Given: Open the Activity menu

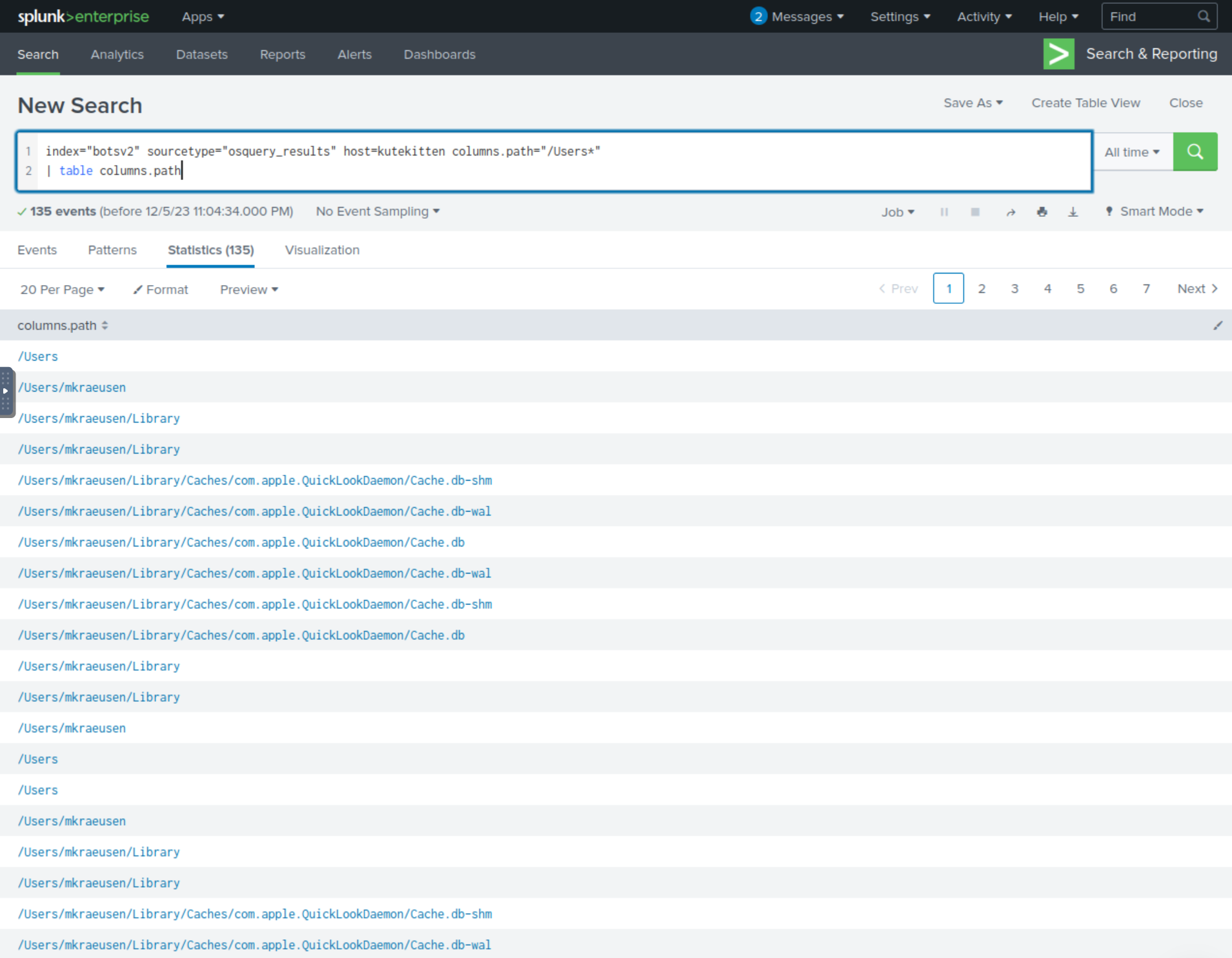Looking at the screenshot, I should pos(984,17).
